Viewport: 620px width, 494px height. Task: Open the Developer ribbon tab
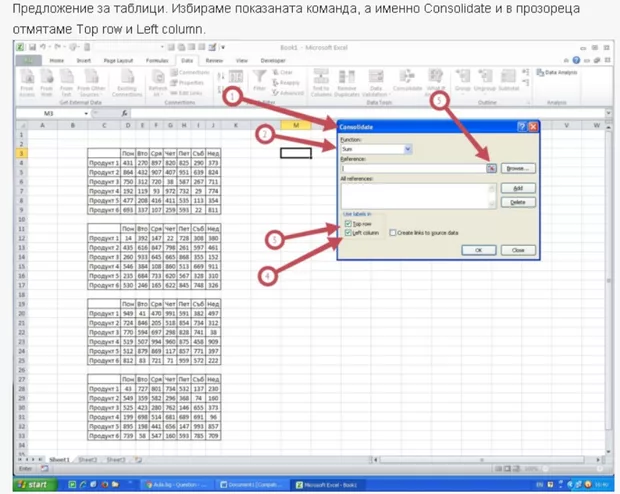coord(273,61)
